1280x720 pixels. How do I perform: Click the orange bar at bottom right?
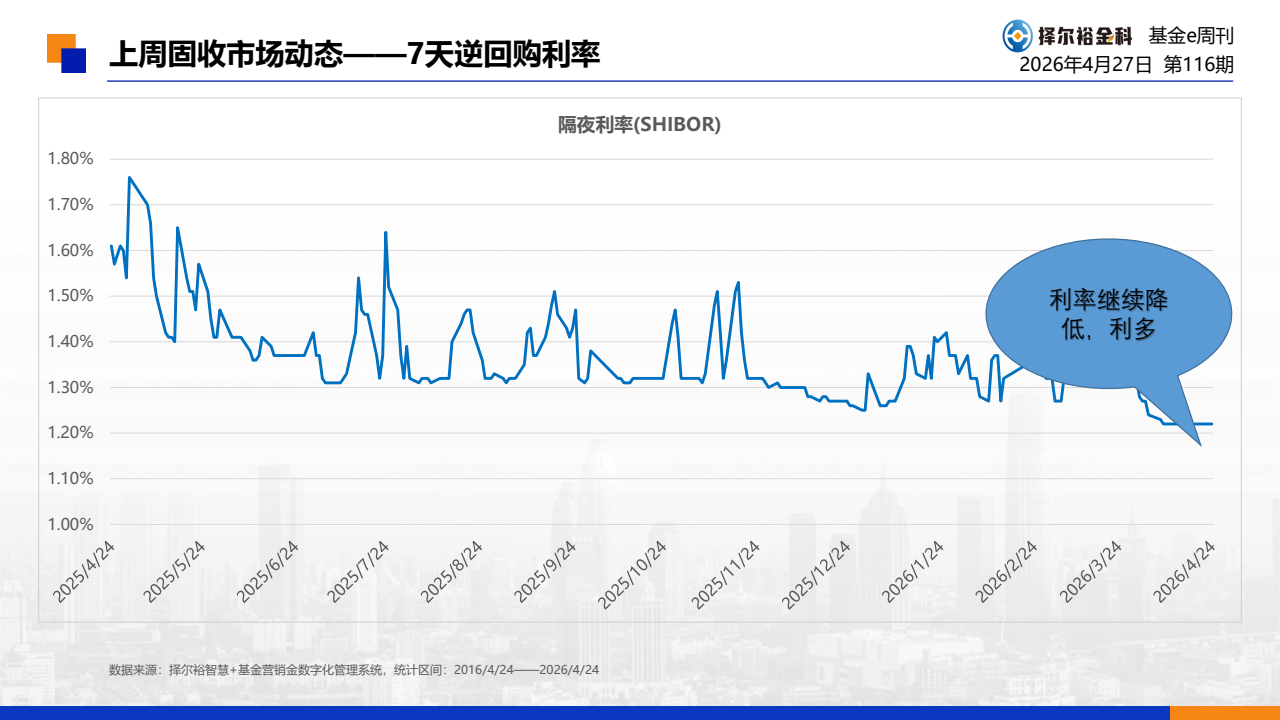[x=1225, y=713]
